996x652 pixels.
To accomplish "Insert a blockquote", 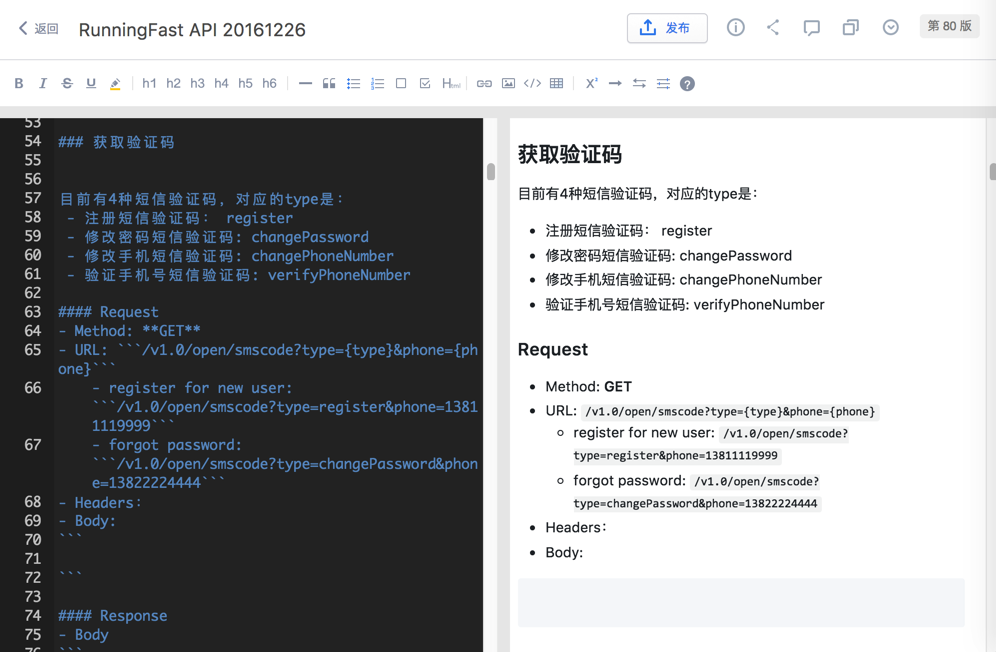I will click(x=329, y=83).
